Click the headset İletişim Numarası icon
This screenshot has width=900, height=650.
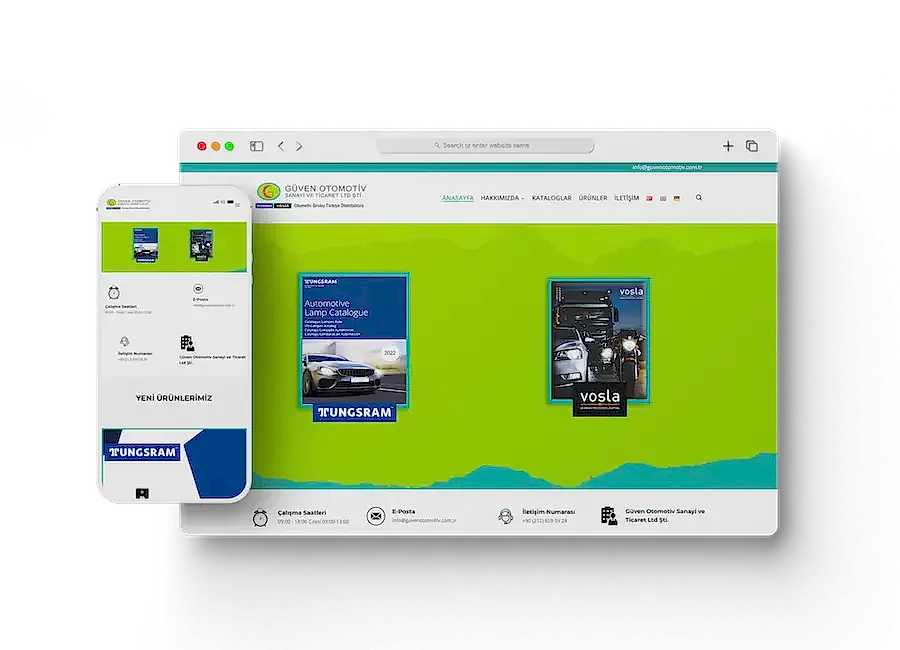[x=506, y=516]
